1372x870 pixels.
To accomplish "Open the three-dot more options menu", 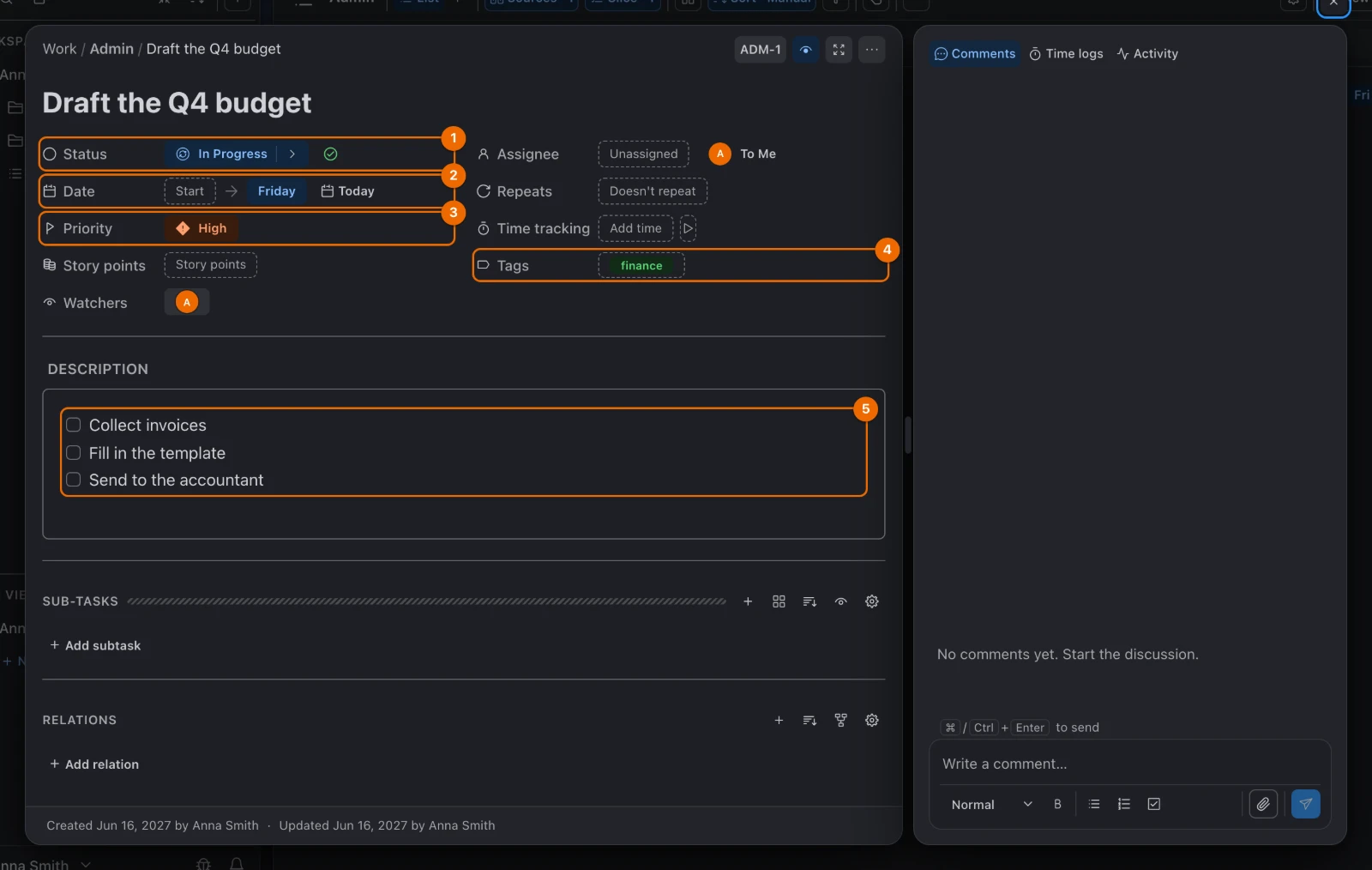I will point(872,50).
